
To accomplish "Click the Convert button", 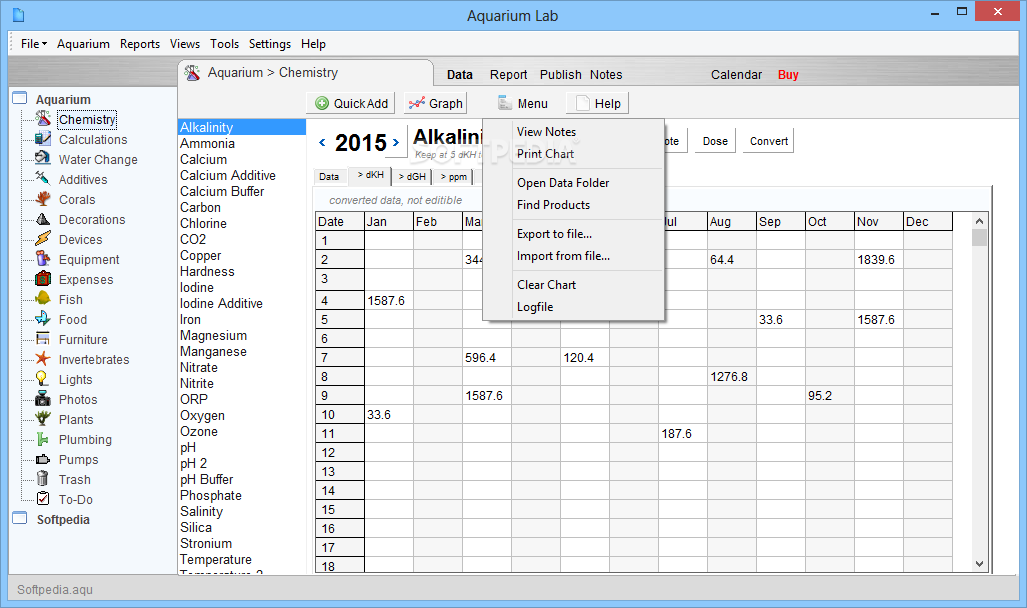I will [768, 141].
